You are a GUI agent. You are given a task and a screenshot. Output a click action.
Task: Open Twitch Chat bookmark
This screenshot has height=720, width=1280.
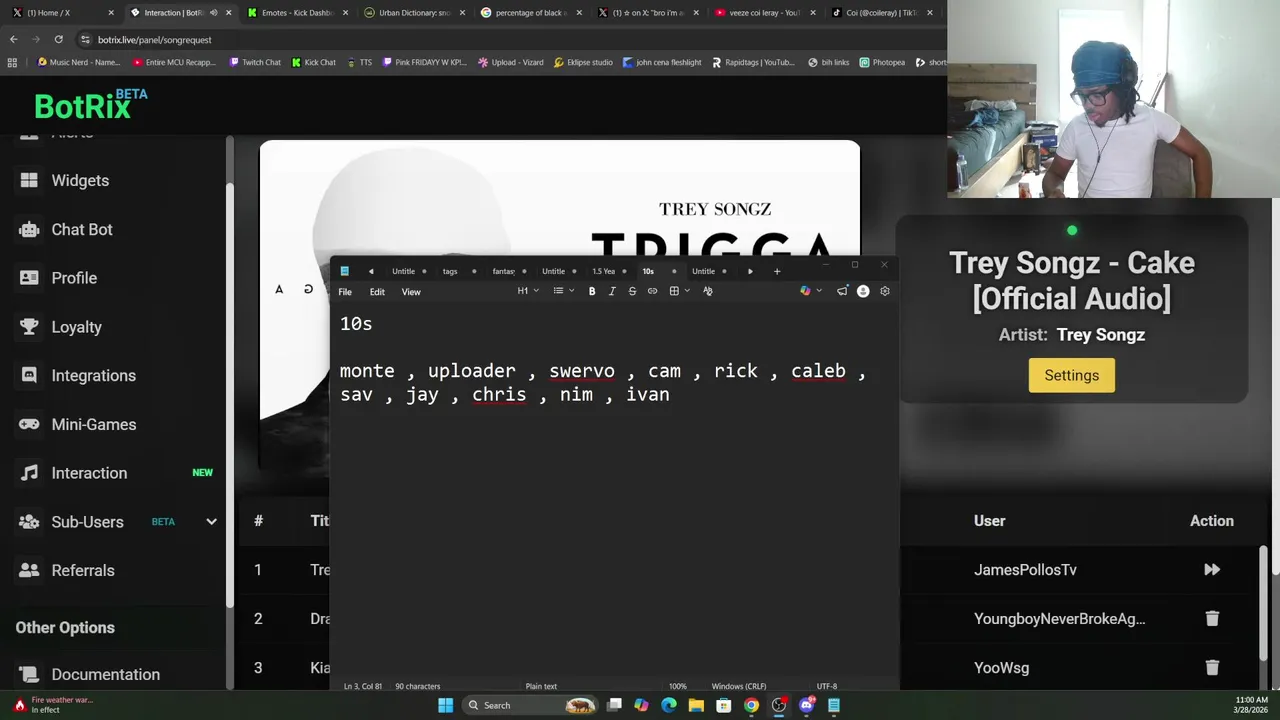point(255,62)
